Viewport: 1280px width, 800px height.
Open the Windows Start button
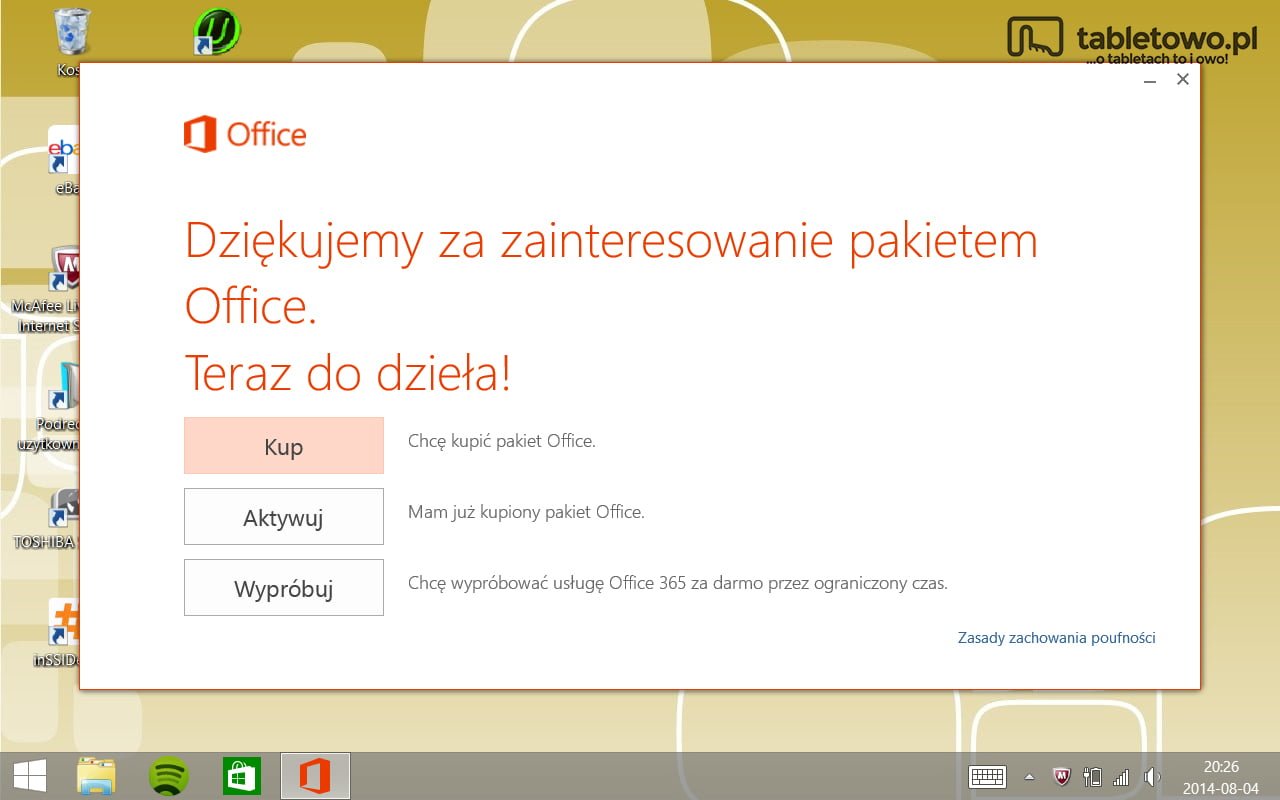(29, 776)
